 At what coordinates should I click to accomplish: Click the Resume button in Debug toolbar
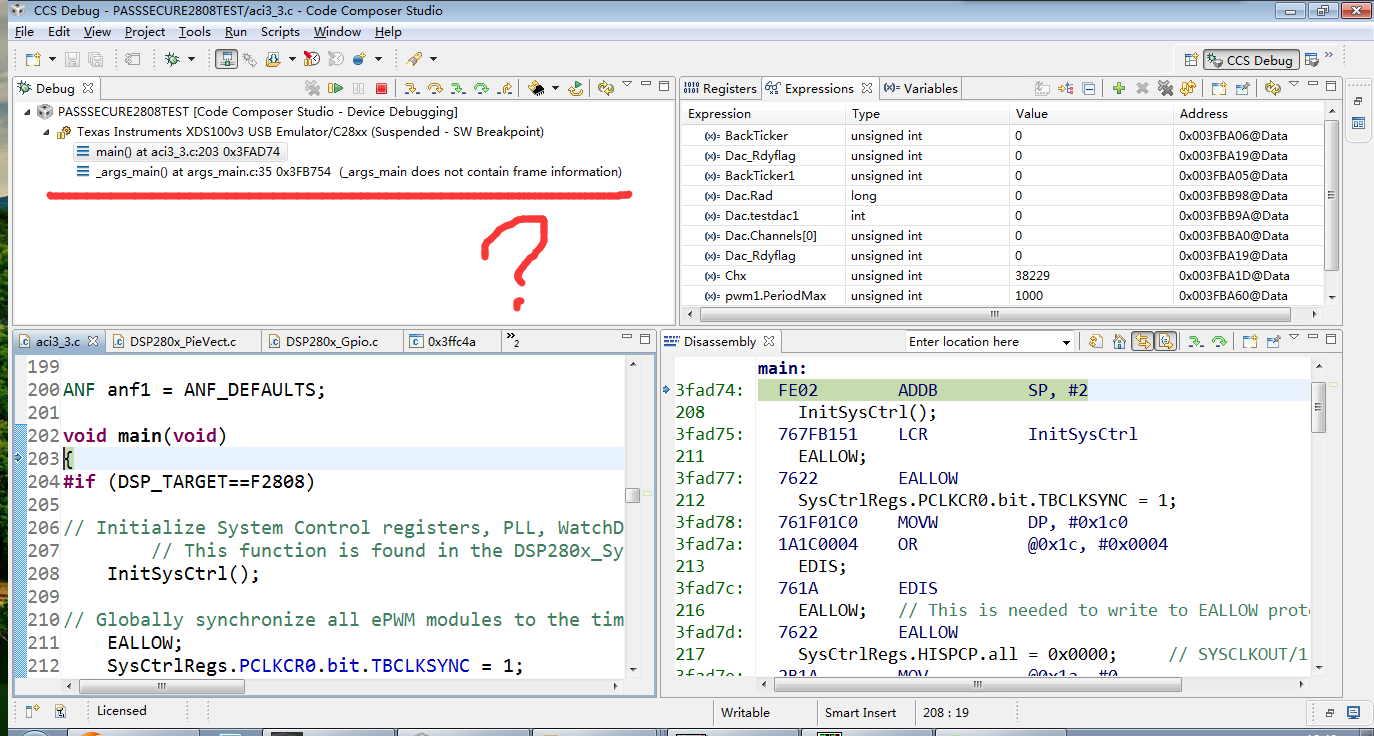pos(336,88)
